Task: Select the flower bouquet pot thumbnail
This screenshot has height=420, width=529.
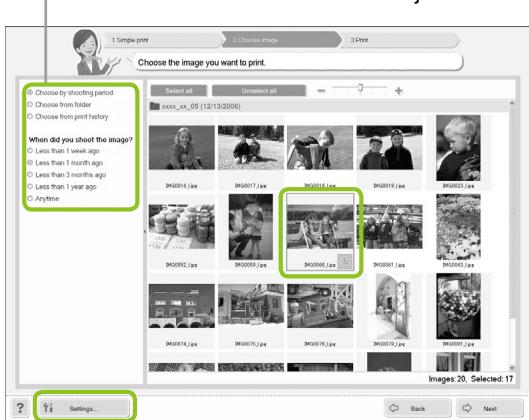Action: click(x=458, y=306)
